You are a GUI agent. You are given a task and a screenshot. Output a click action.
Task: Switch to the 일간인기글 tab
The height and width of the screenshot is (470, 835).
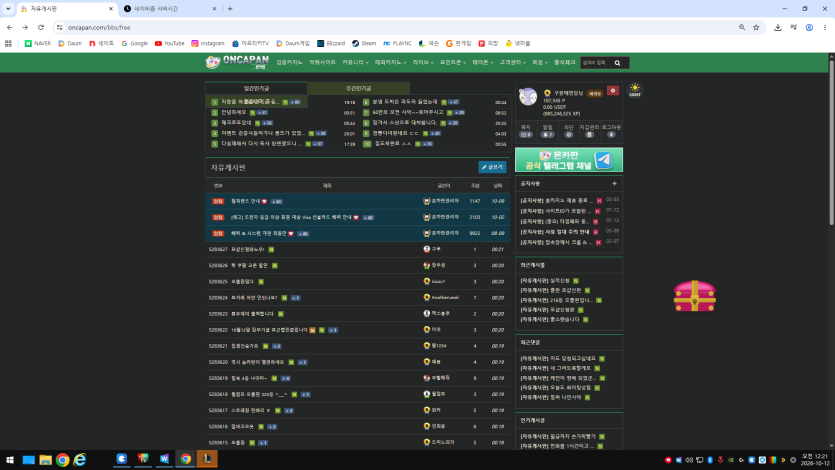[257, 88]
